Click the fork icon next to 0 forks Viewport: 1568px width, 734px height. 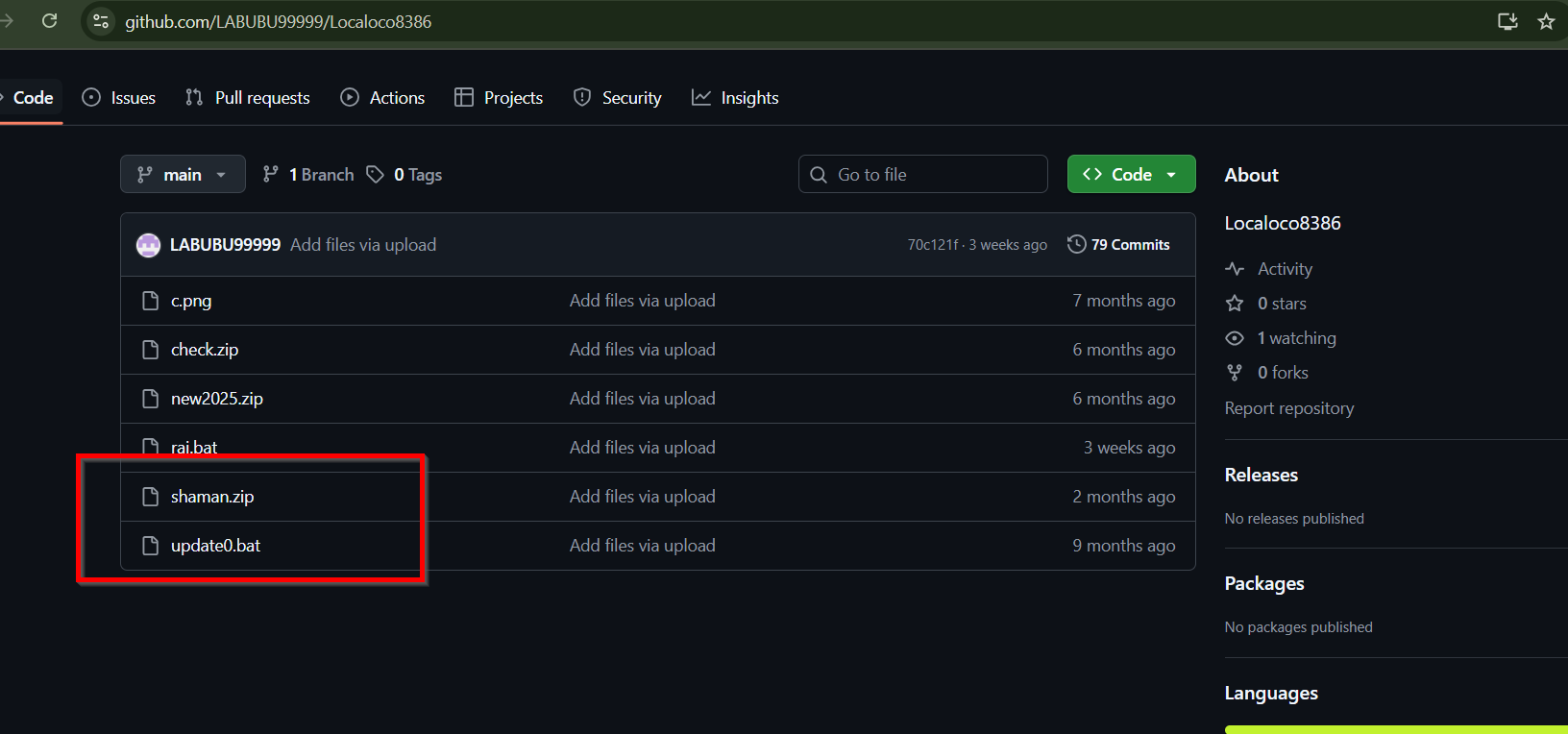click(x=1235, y=373)
